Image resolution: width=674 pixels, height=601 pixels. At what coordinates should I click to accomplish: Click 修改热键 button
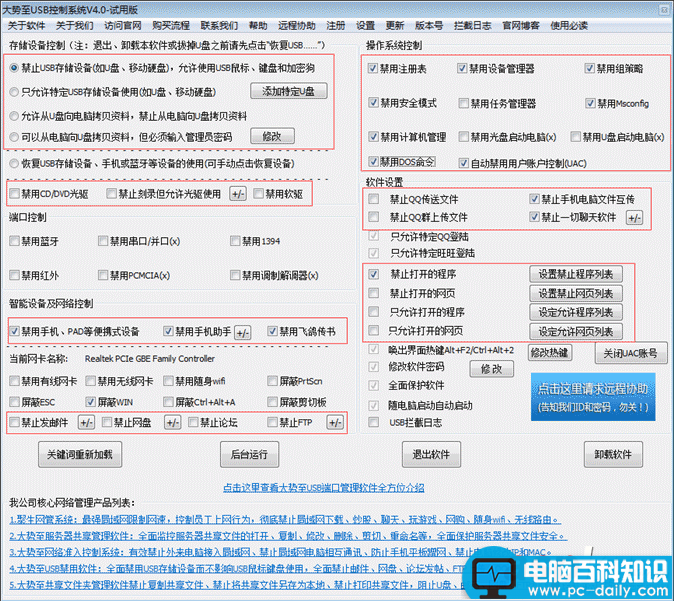[550, 353]
